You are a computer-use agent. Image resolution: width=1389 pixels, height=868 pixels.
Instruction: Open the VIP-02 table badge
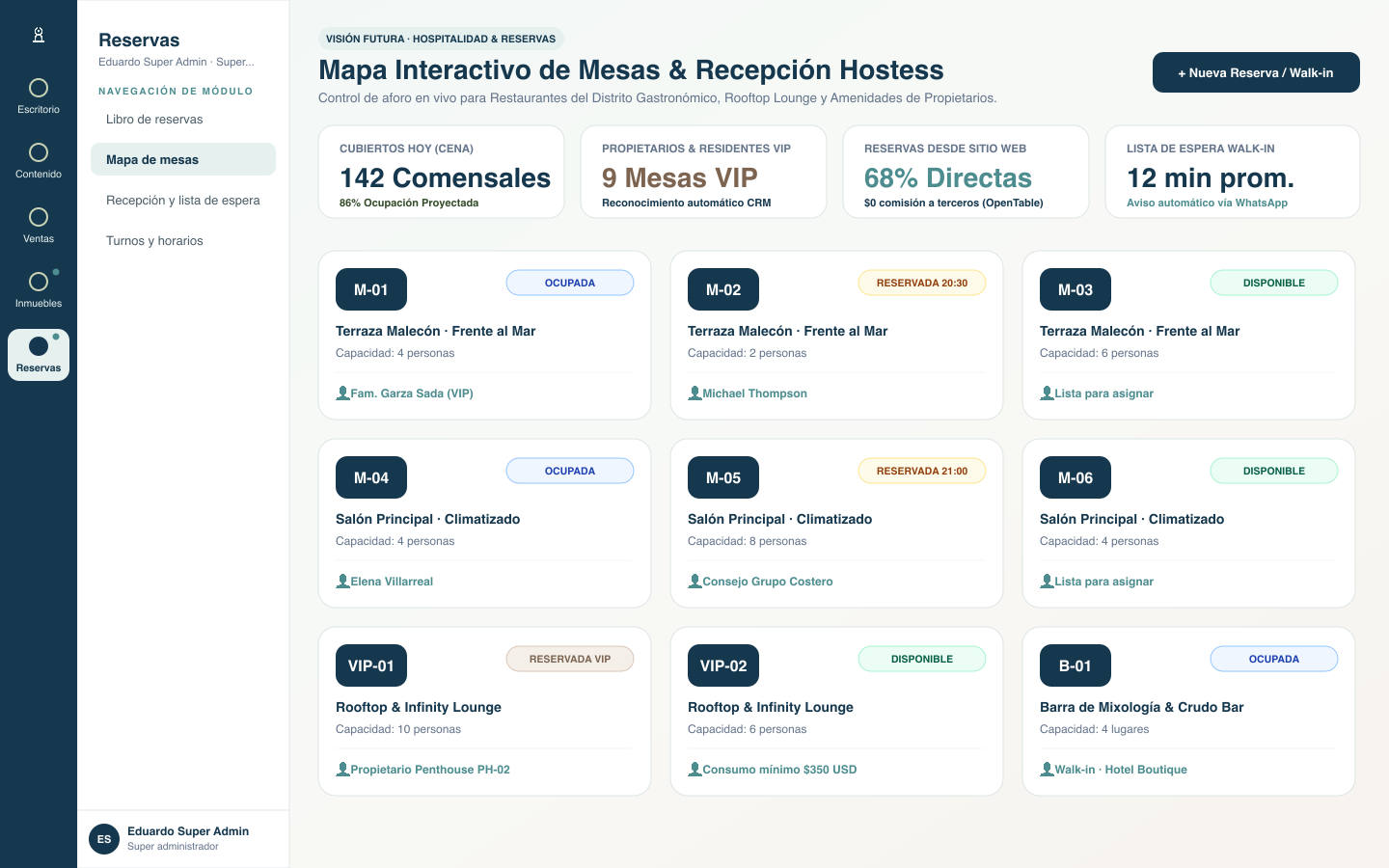click(723, 665)
